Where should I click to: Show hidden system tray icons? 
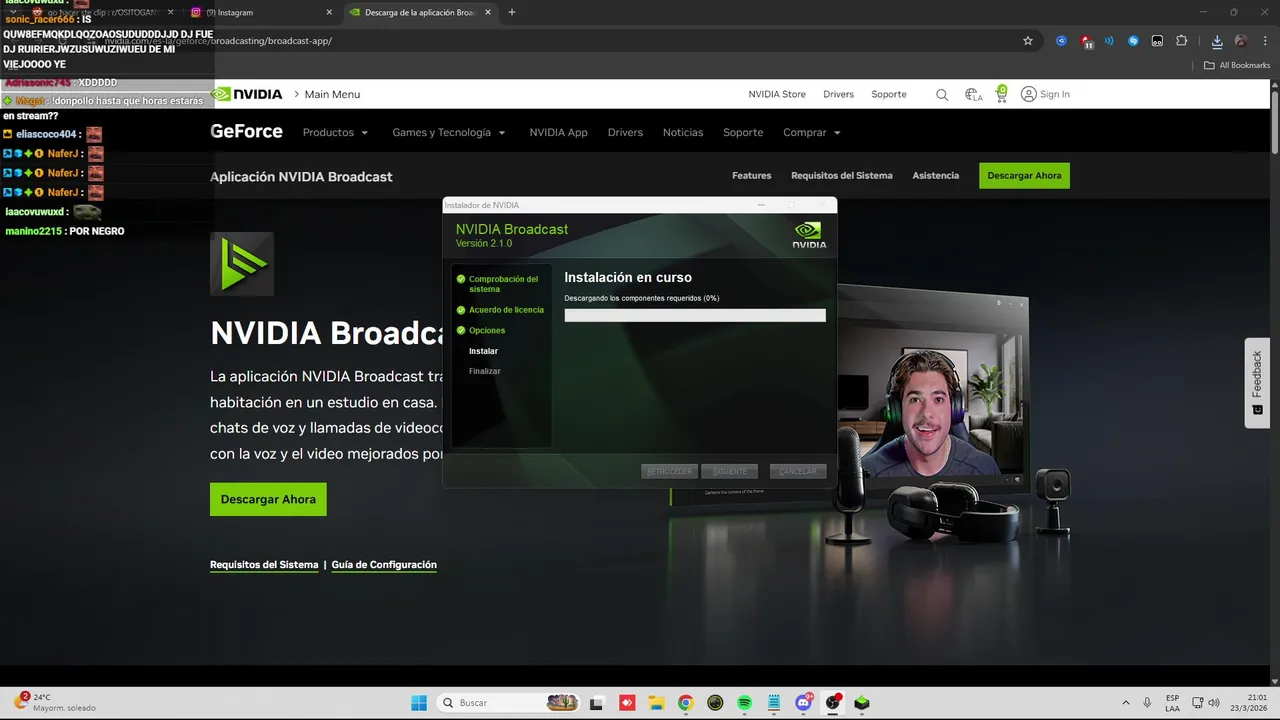1125,703
